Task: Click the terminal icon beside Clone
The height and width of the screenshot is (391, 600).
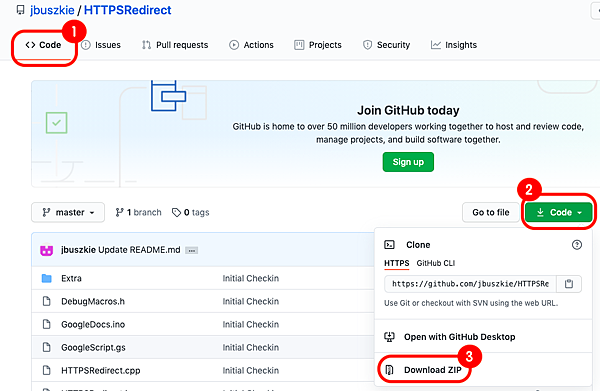Action: point(389,245)
